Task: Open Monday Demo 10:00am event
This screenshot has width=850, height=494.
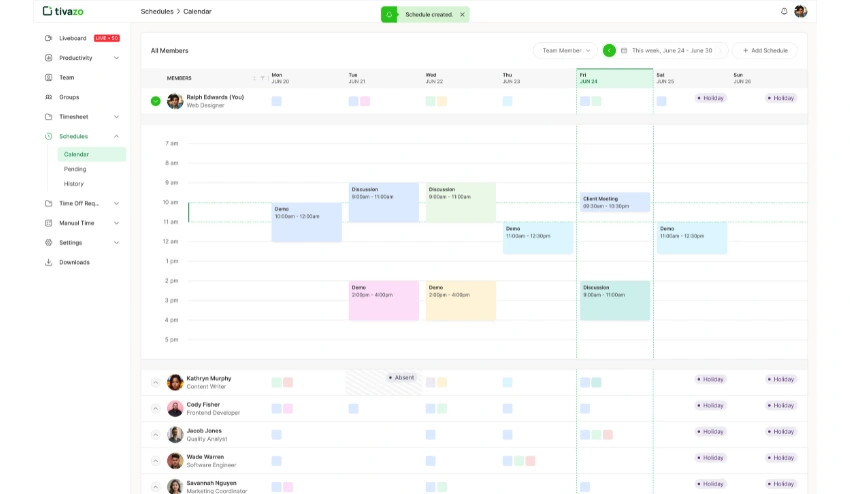Action: click(x=307, y=222)
